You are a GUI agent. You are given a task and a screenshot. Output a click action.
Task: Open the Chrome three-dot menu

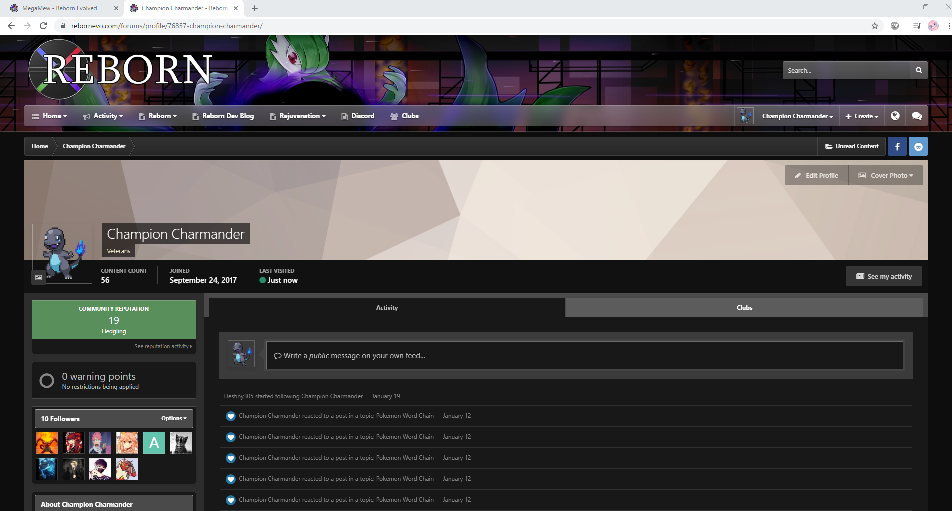(x=948, y=25)
